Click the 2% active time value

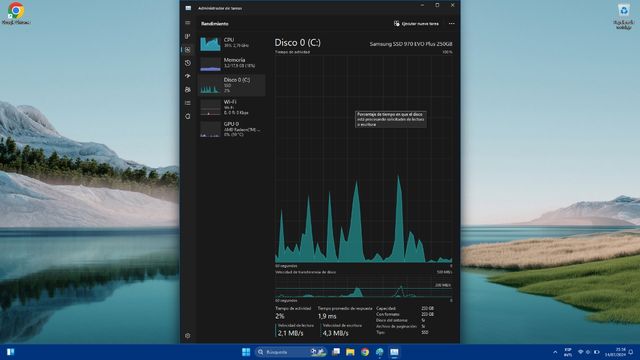click(x=280, y=316)
